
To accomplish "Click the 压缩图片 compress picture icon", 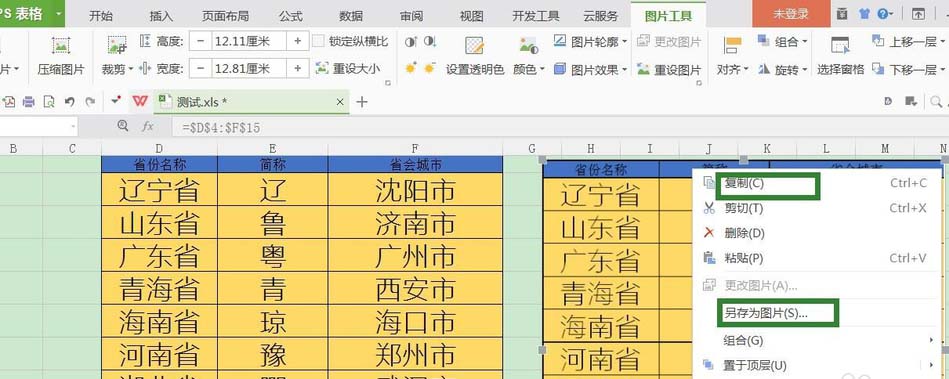I will click(x=61, y=45).
